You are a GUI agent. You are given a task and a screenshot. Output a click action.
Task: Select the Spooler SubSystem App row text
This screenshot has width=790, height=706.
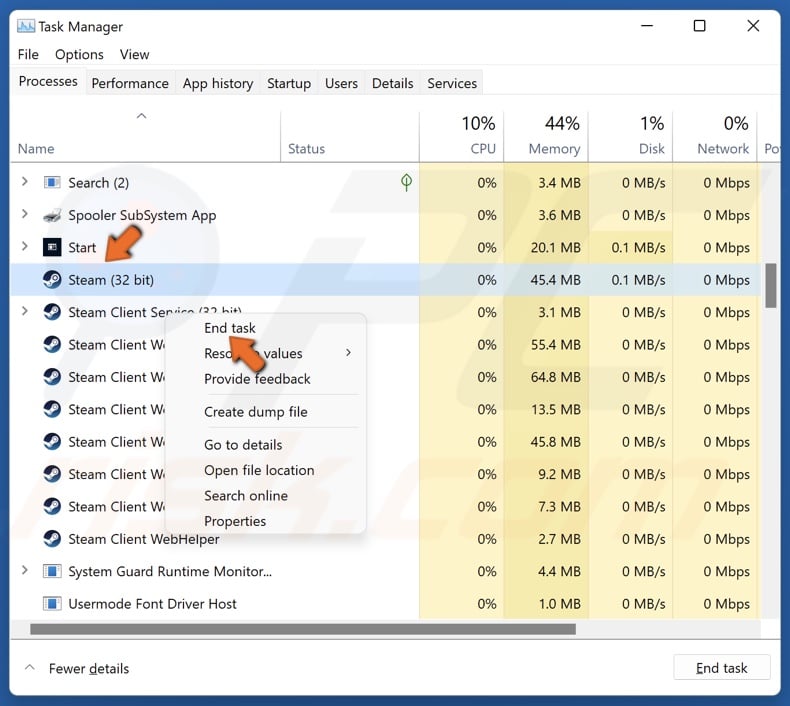[142, 215]
